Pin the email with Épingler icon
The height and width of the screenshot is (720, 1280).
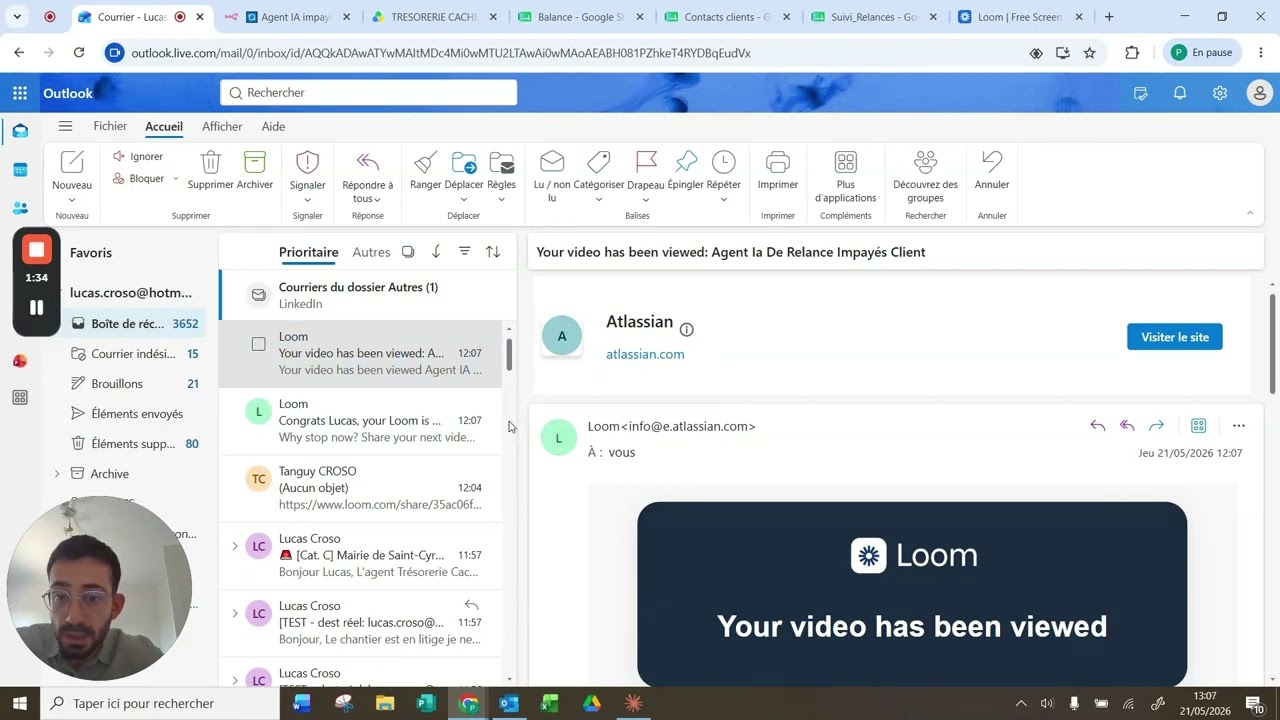point(686,162)
